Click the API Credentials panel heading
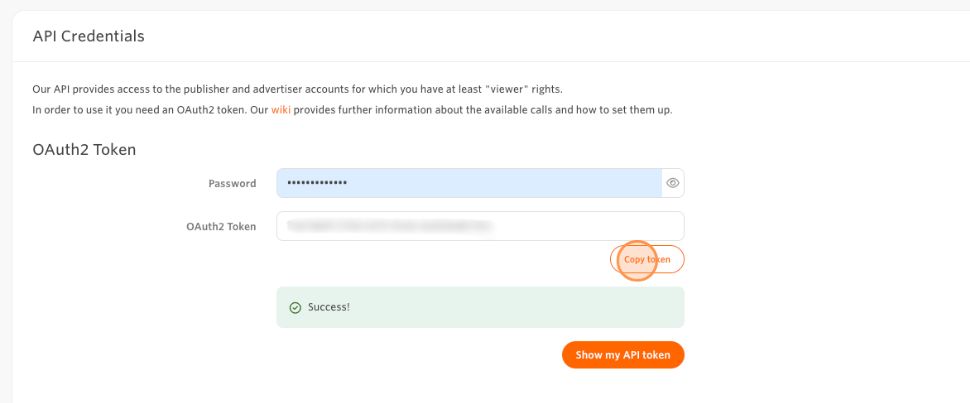 (x=89, y=36)
